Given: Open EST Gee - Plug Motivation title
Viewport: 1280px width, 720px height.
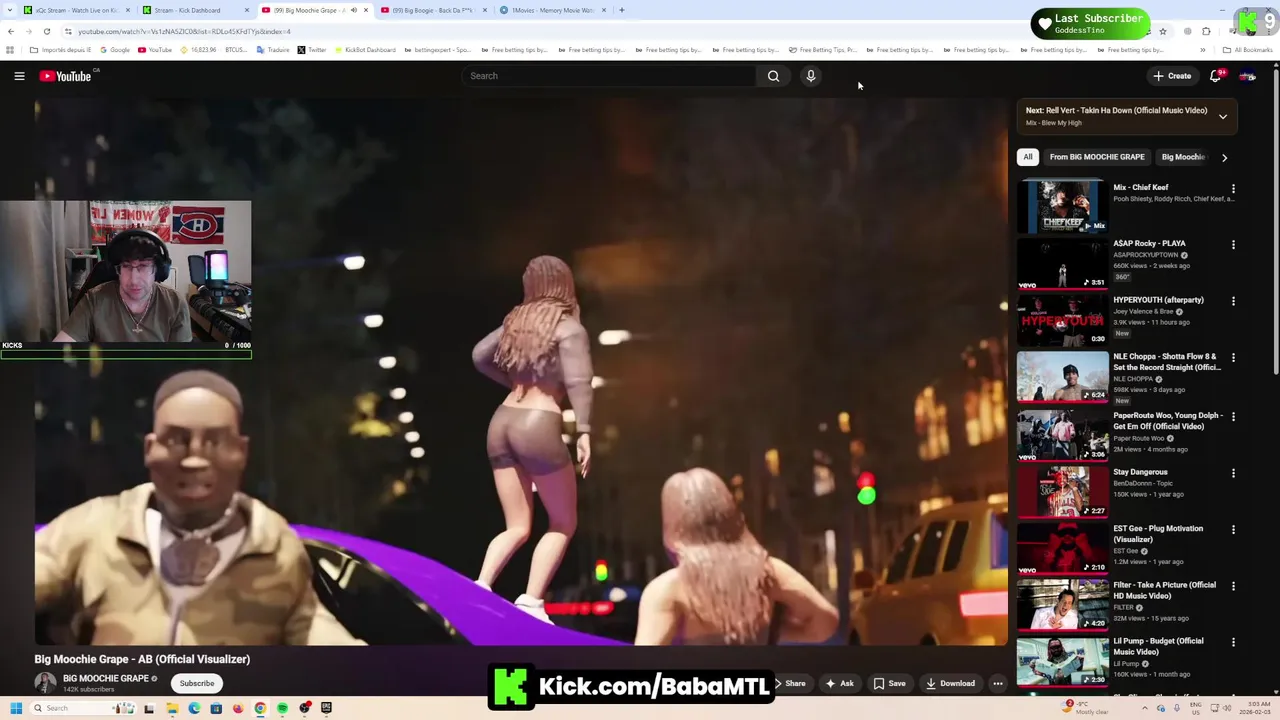Looking at the screenshot, I should click(1158, 534).
